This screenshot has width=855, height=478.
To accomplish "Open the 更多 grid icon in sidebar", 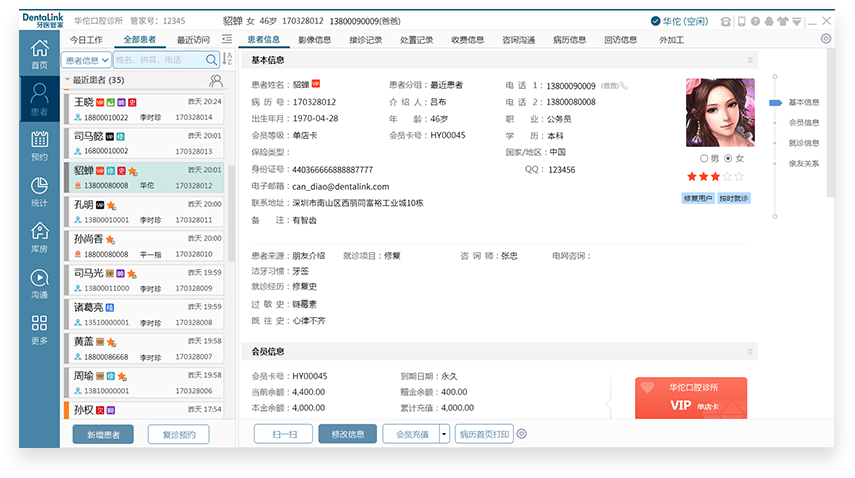I will point(39,327).
